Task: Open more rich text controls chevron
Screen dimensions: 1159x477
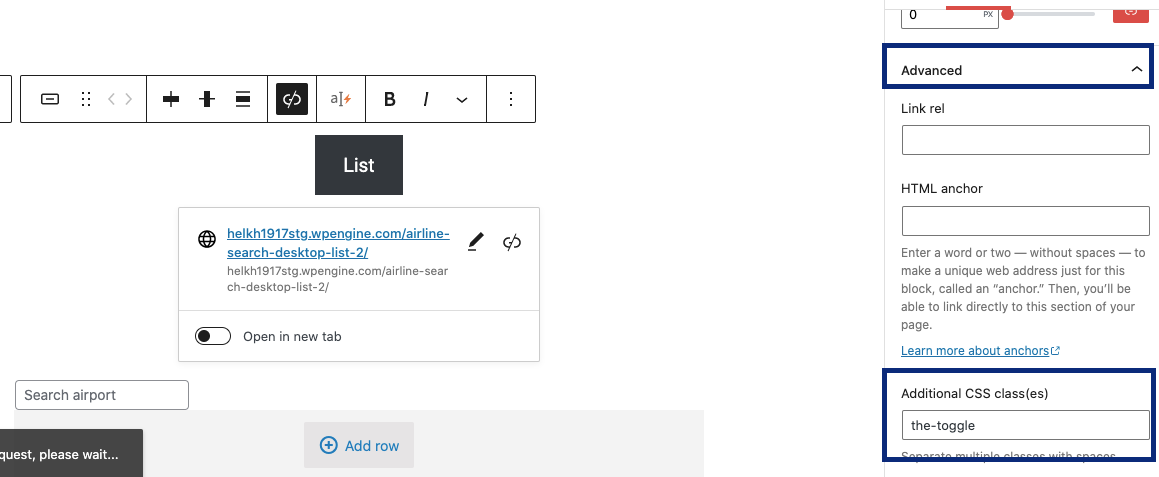Action: [462, 99]
